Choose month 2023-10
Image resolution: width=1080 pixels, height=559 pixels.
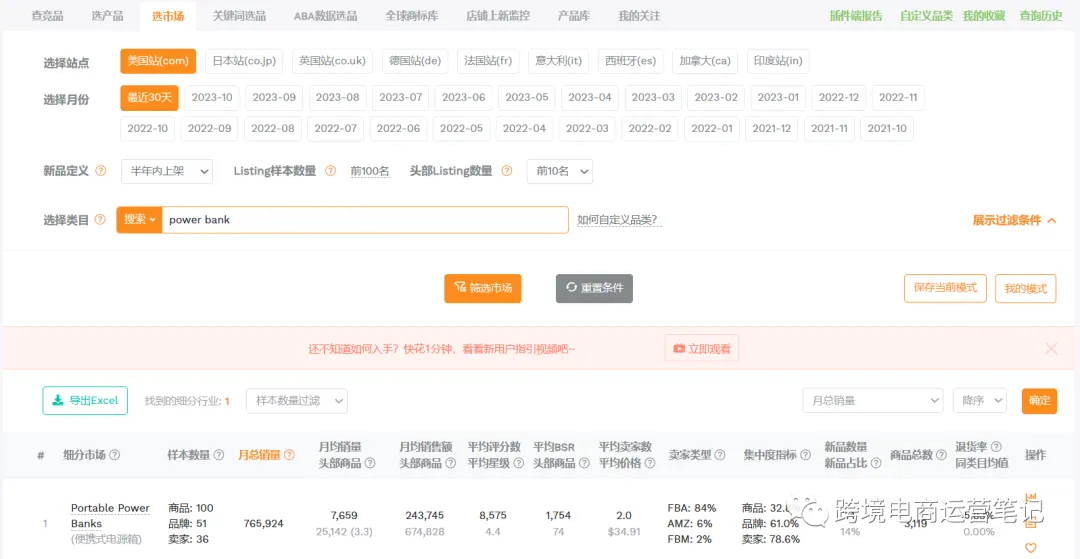click(212, 98)
